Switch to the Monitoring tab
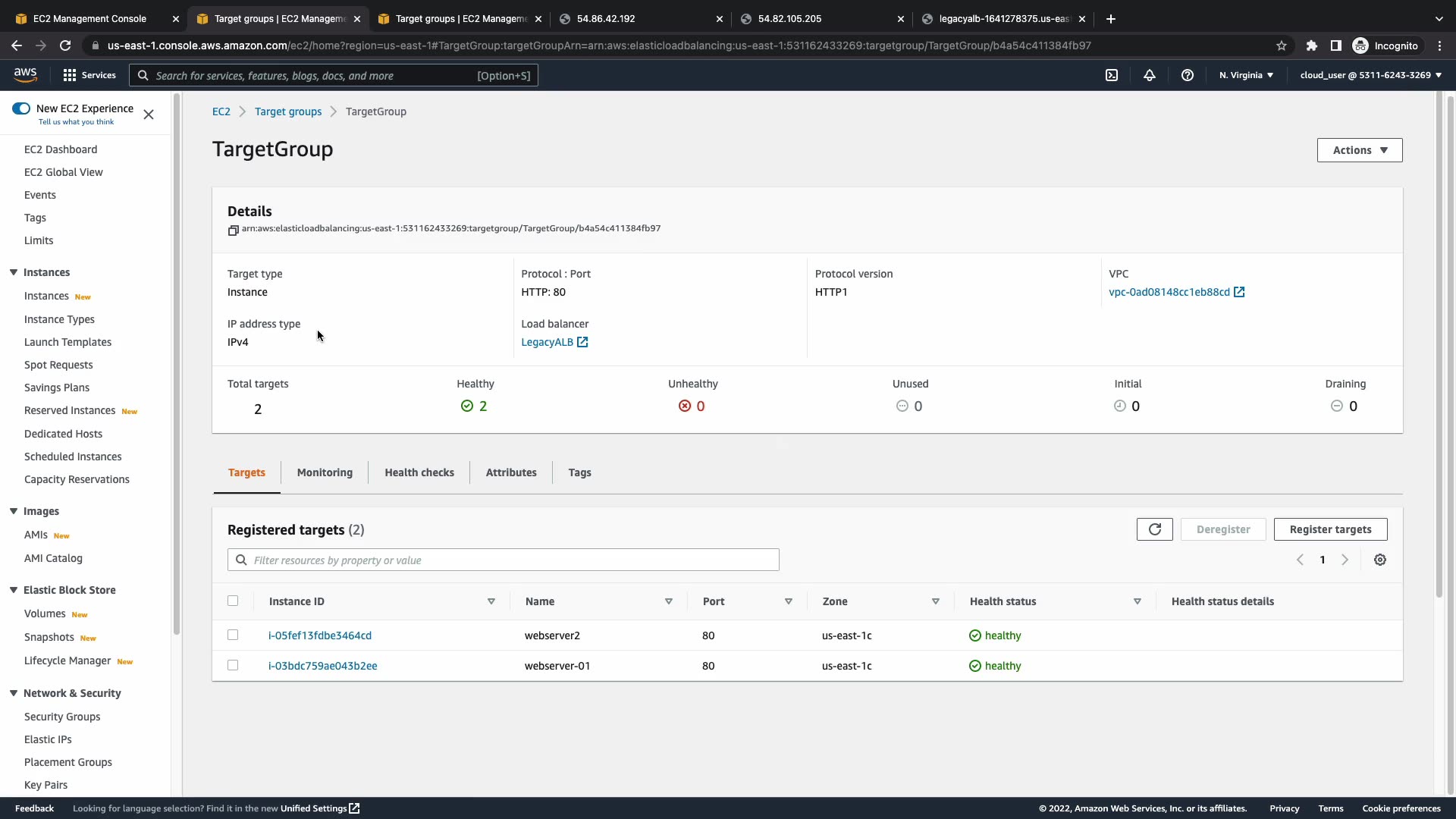The width and height of the screenshot is (1456, 819). 325,472
